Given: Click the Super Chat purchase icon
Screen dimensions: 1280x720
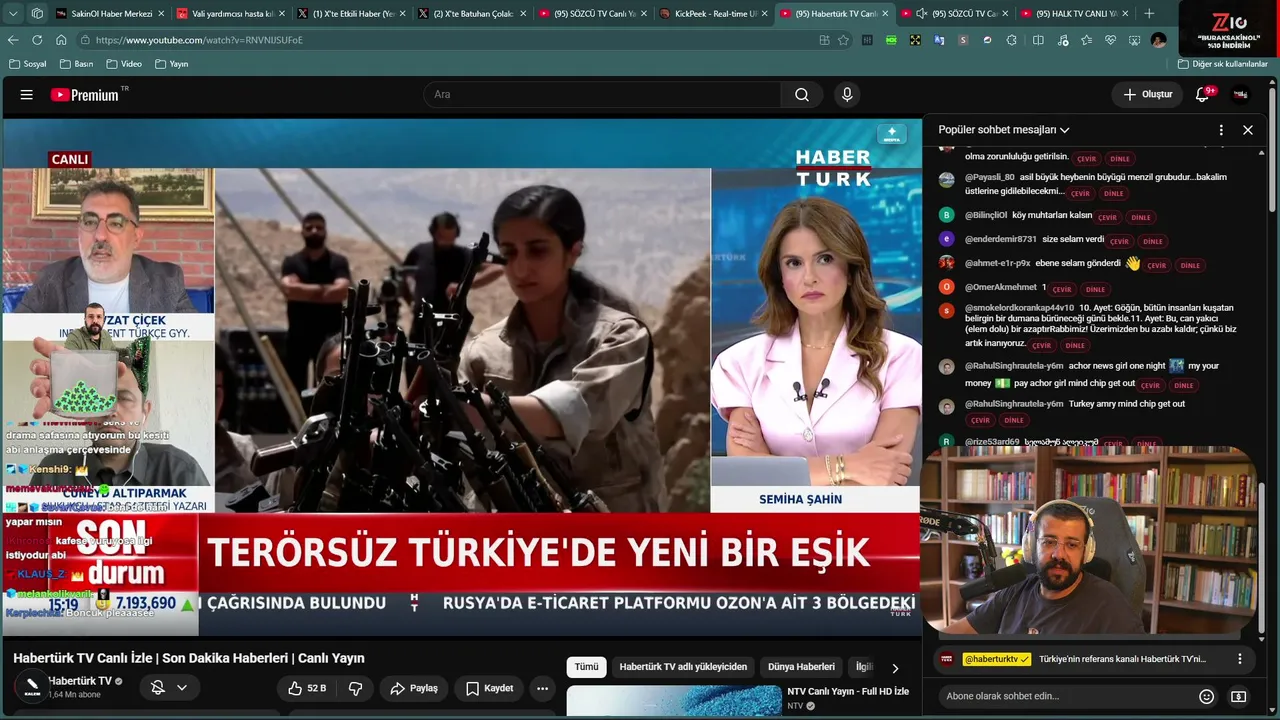Looking at the screenshot, I should coord(1238,696).
